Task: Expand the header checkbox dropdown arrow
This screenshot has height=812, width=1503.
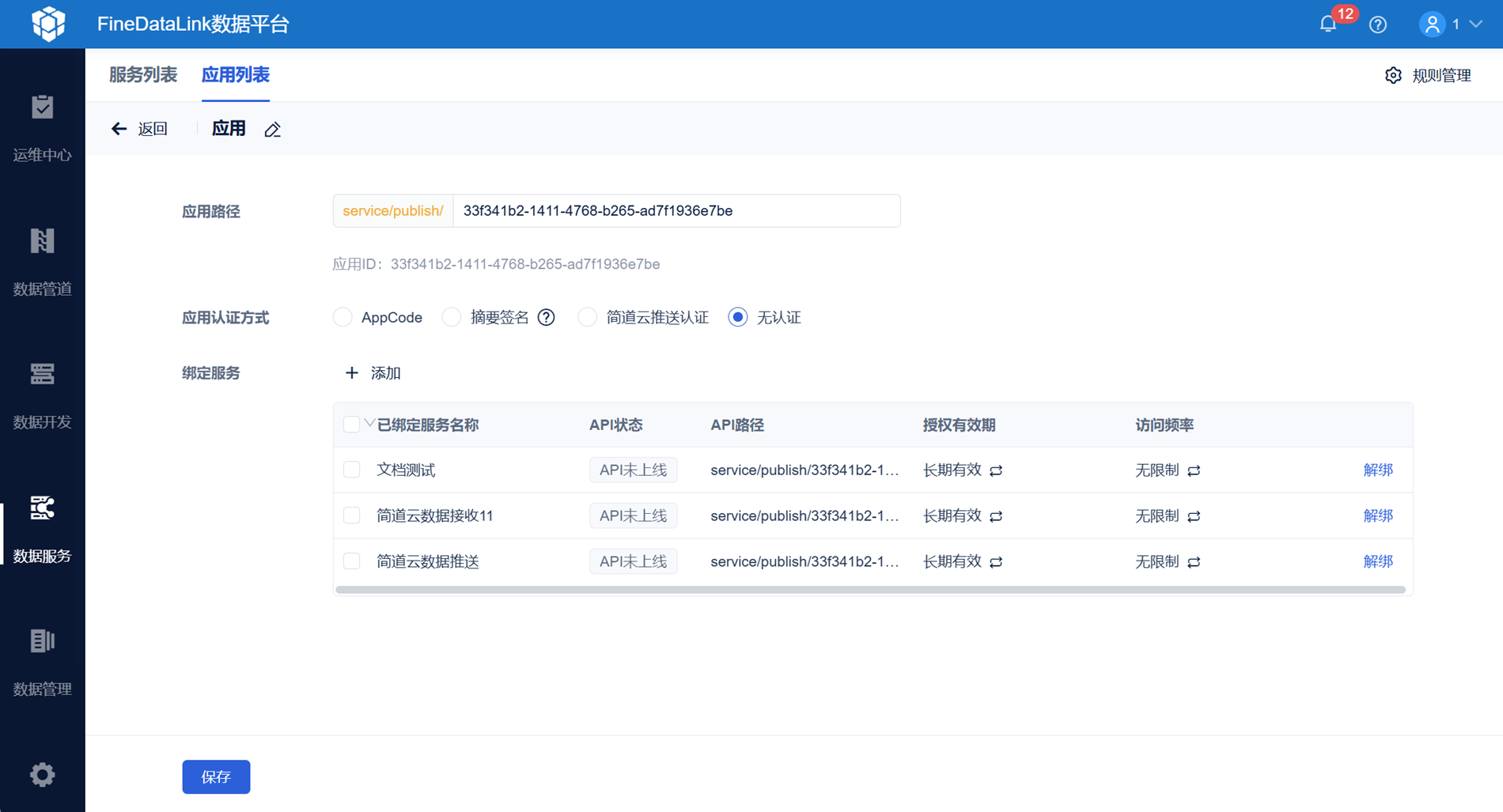Action: pos(369,424)
